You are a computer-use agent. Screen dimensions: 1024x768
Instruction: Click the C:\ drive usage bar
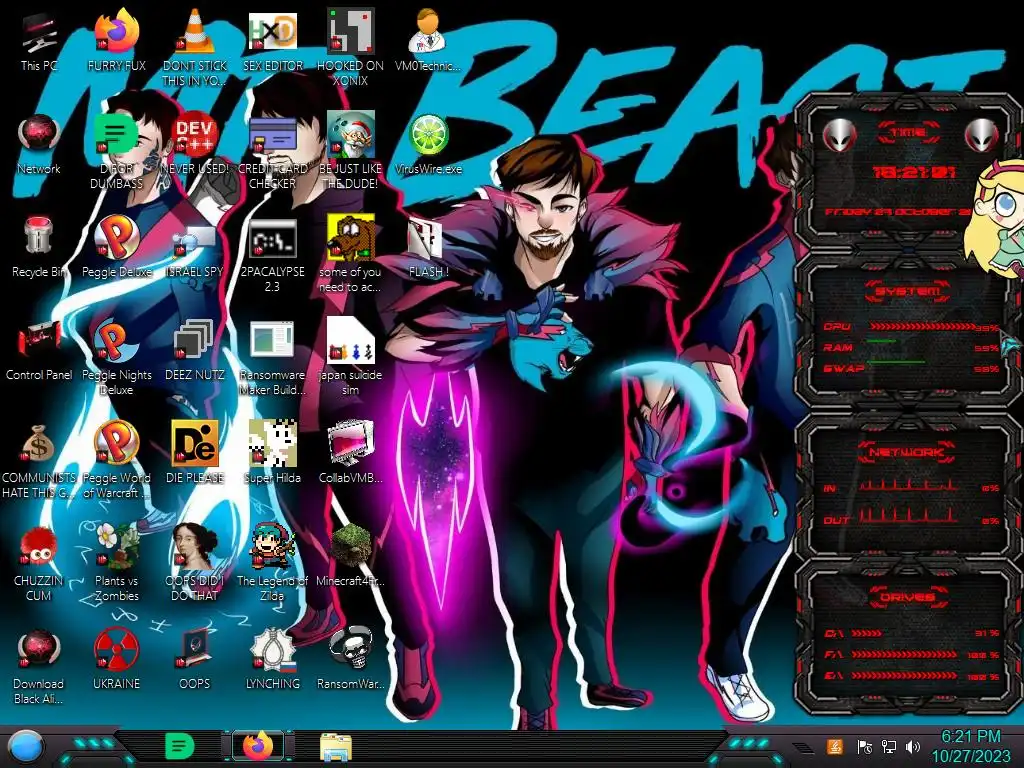[867, 633]
